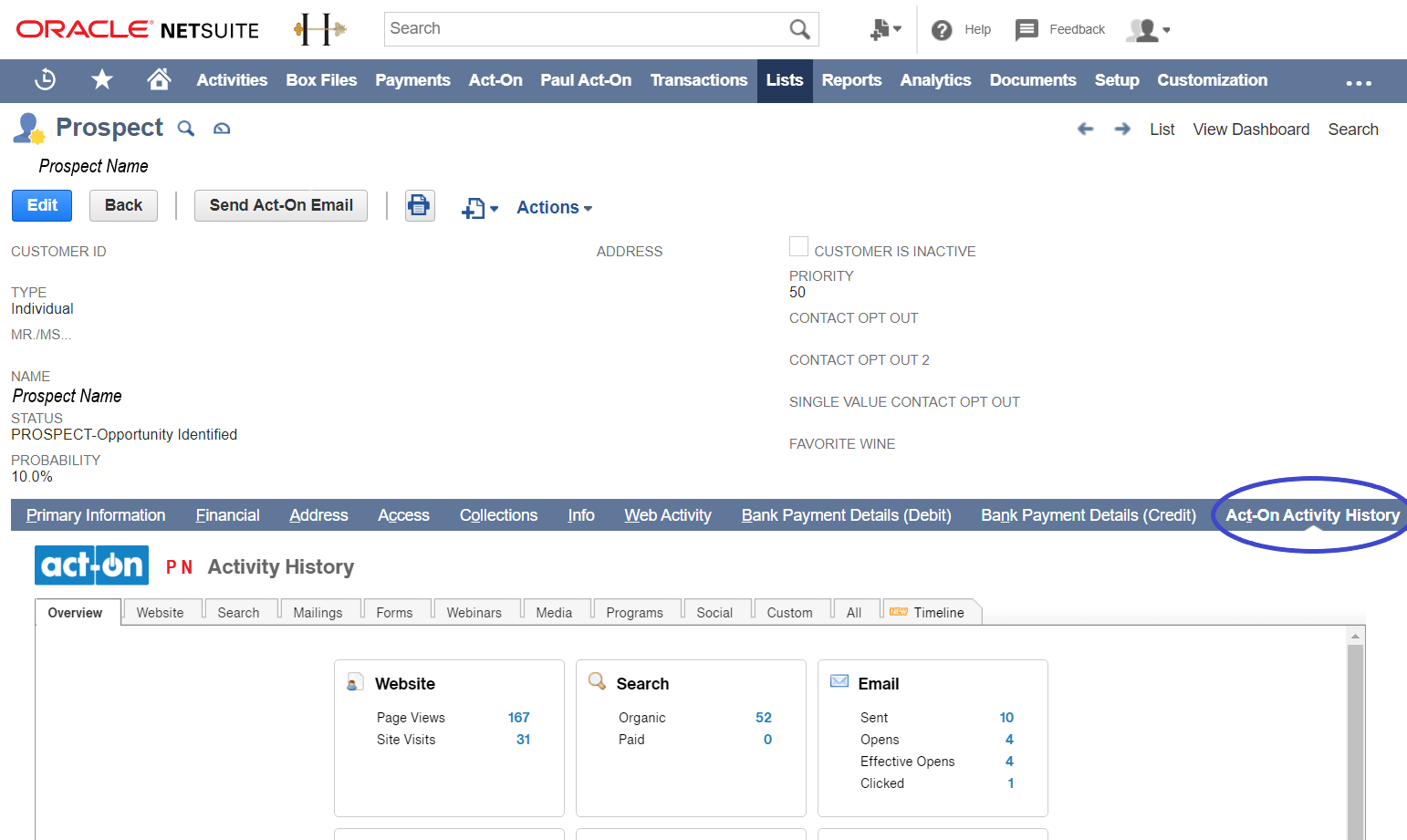Click Email Sent count 10
This screenshot has width=1407, height=840.
coord(1006,718)
